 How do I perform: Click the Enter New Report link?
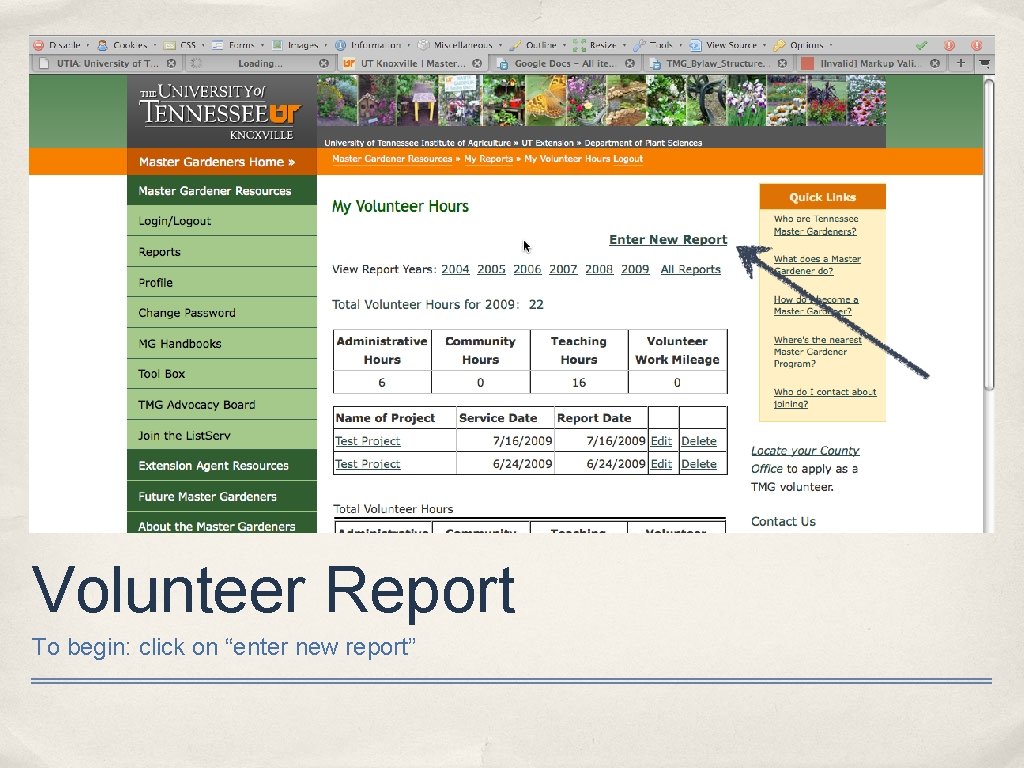tap(667, 240)
